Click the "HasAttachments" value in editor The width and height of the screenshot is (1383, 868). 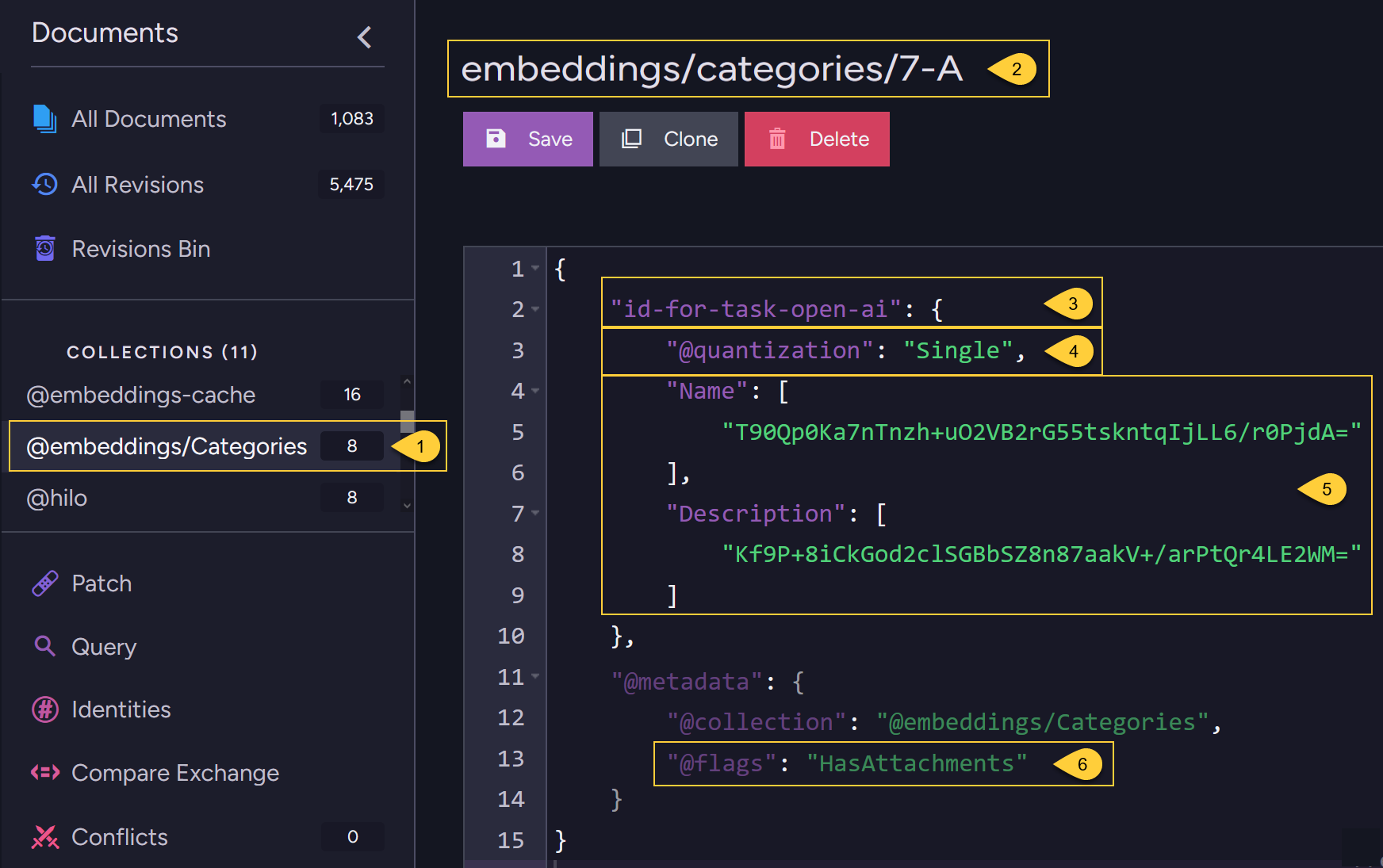point(917,763)
